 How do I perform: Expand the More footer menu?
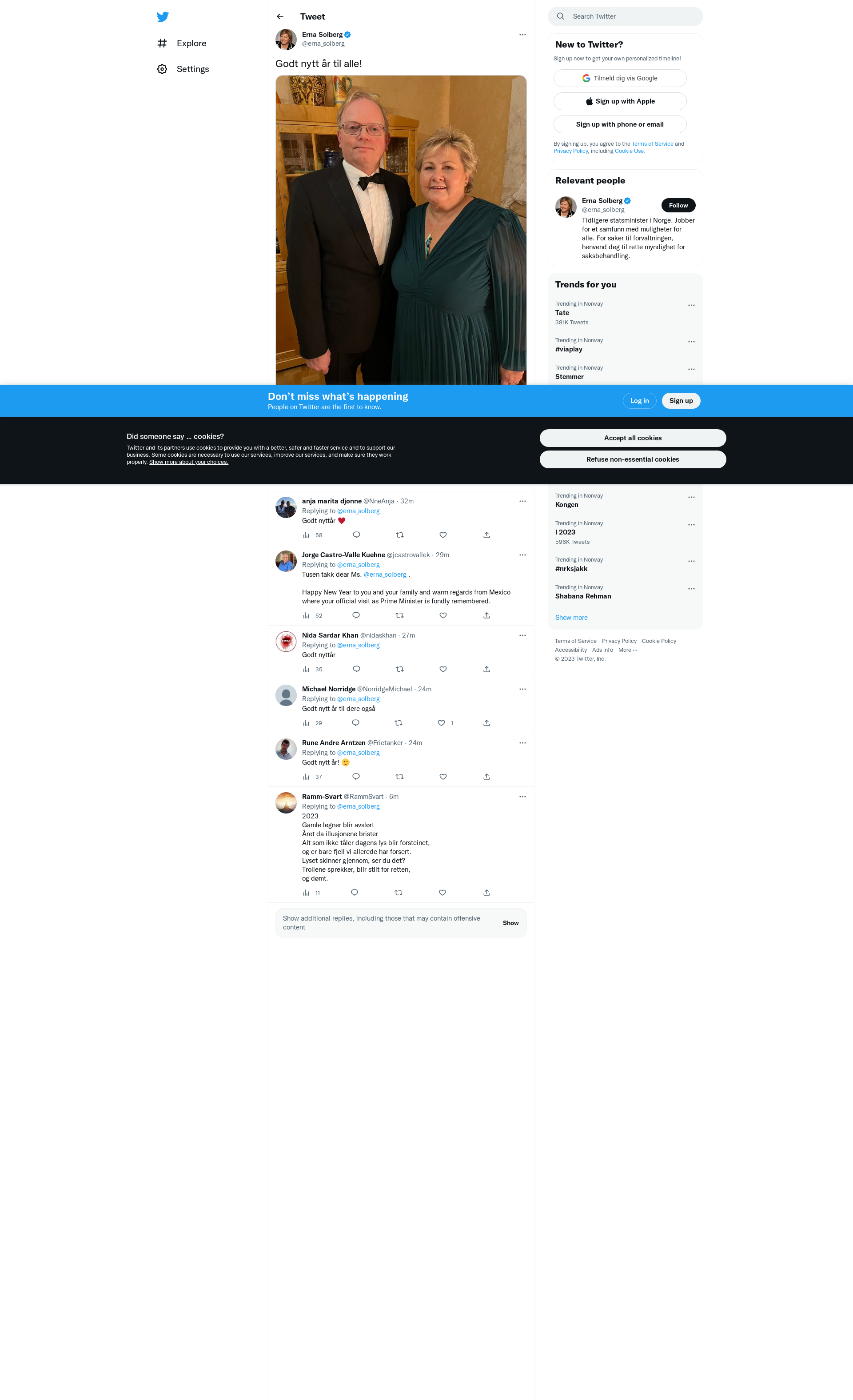pyautogui.click(x=628, y=650)
